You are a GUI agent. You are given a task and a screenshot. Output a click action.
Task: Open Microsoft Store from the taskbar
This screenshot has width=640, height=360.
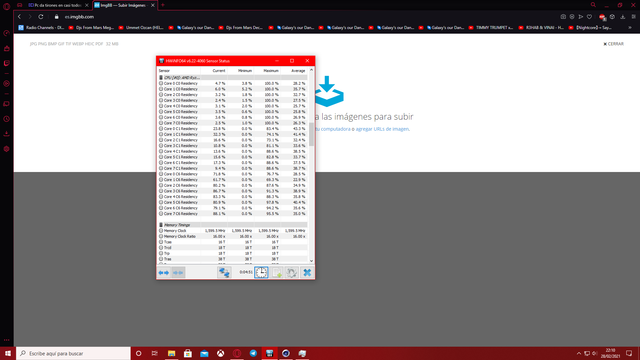point(188,353)
